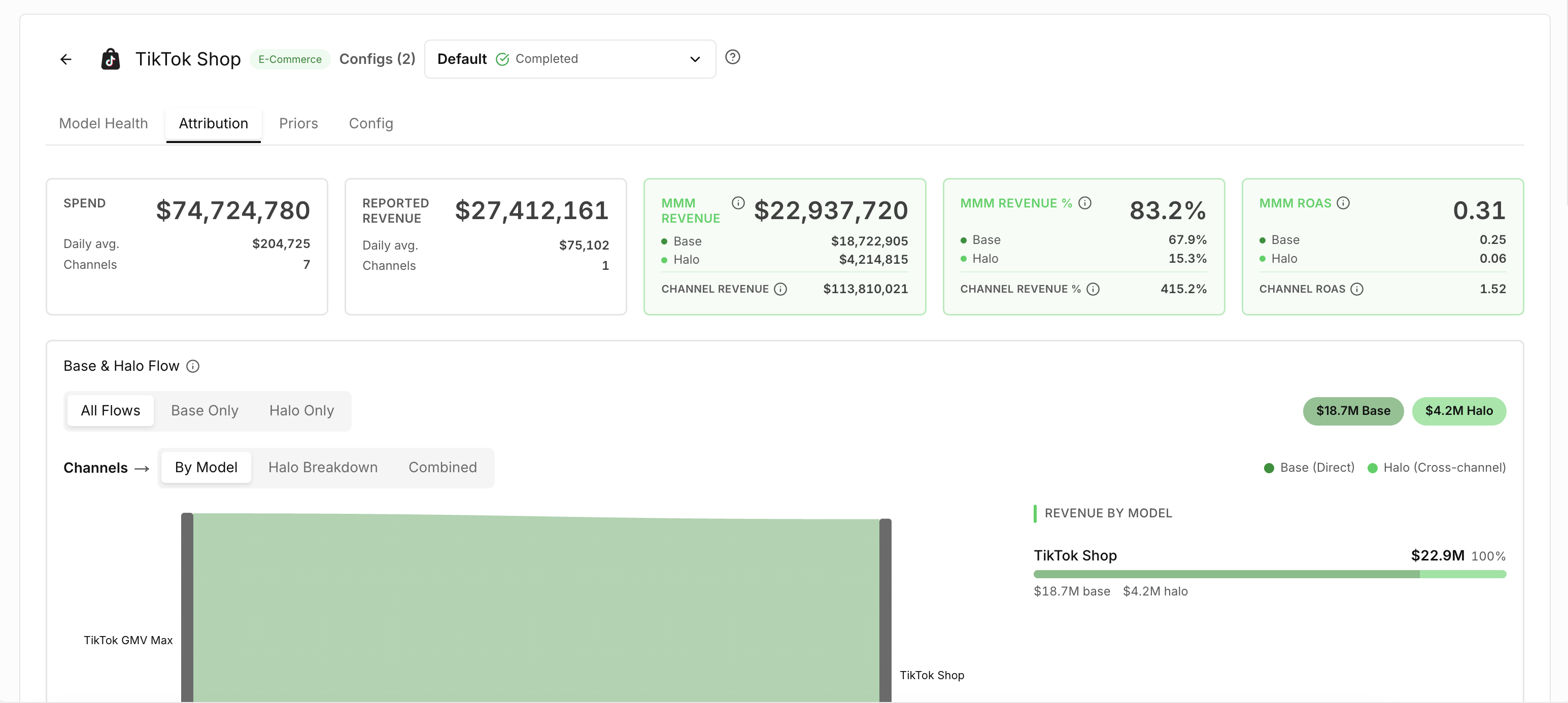Click the Spend daily average $204,725
This screenshot has height=703, width=1568.
point(281,244)
